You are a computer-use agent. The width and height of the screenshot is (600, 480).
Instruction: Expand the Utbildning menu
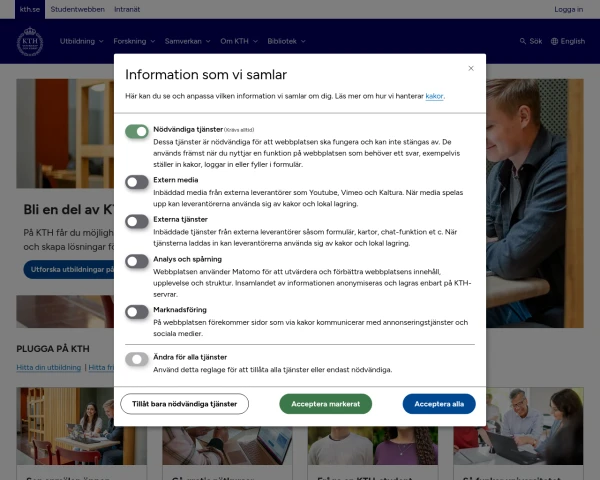[x=82, y=41]
